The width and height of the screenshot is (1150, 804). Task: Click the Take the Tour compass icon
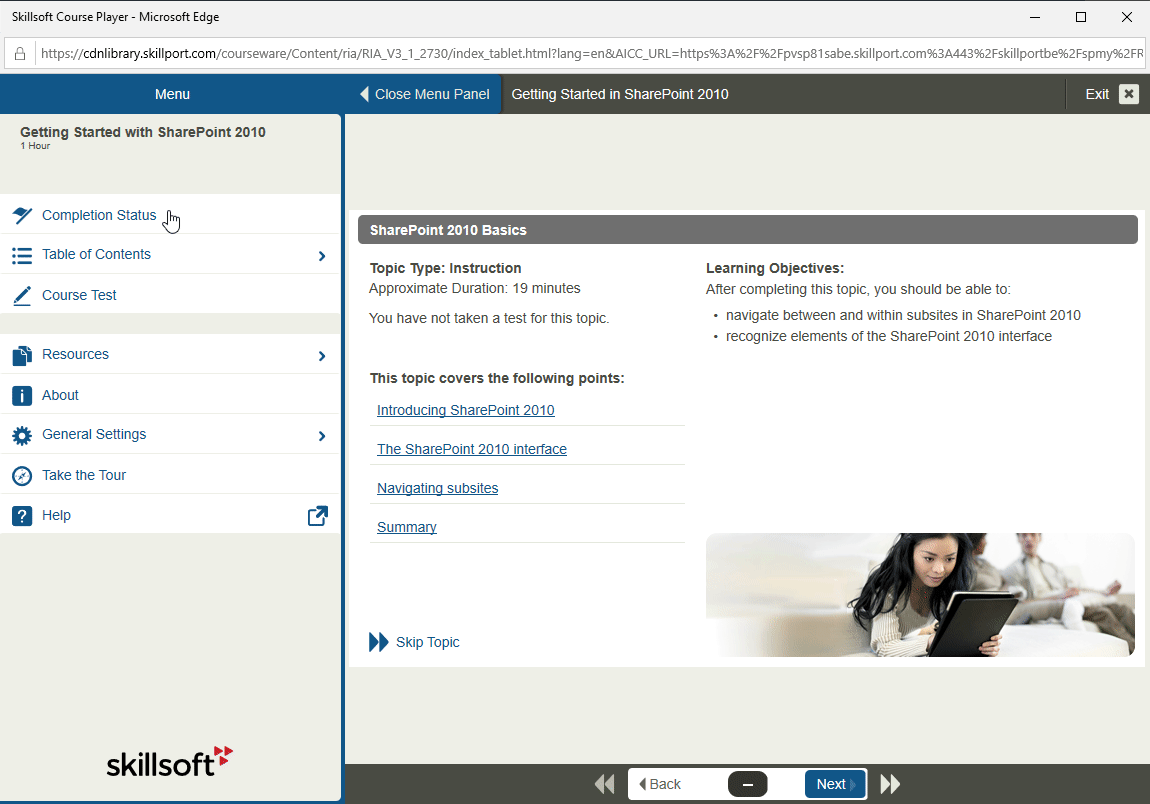pyautogui.click(x=22, y=476)
